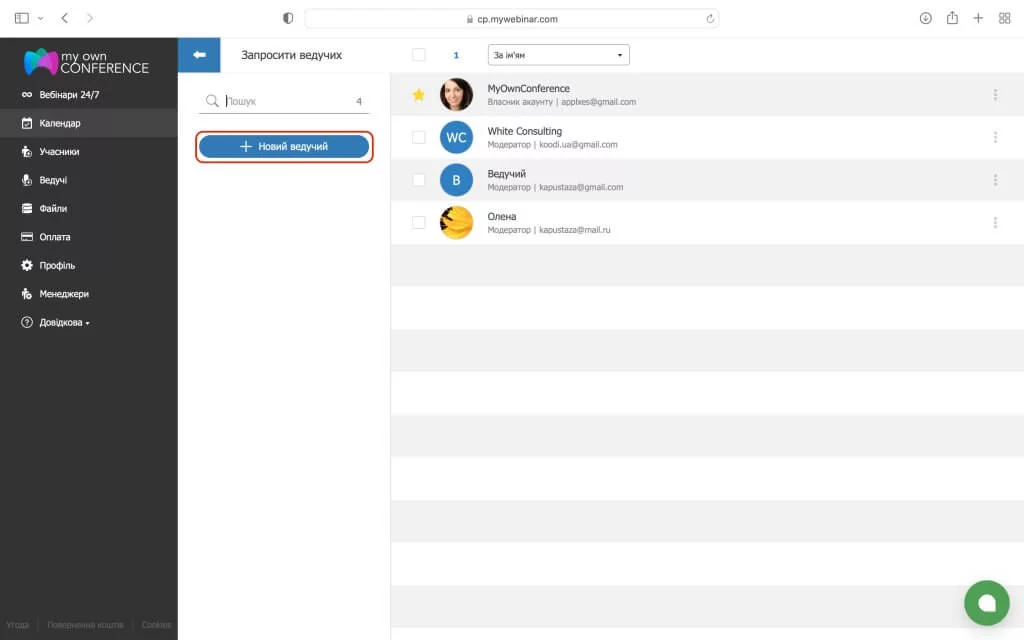Click the Safari share icon

[x=952, y=18]
